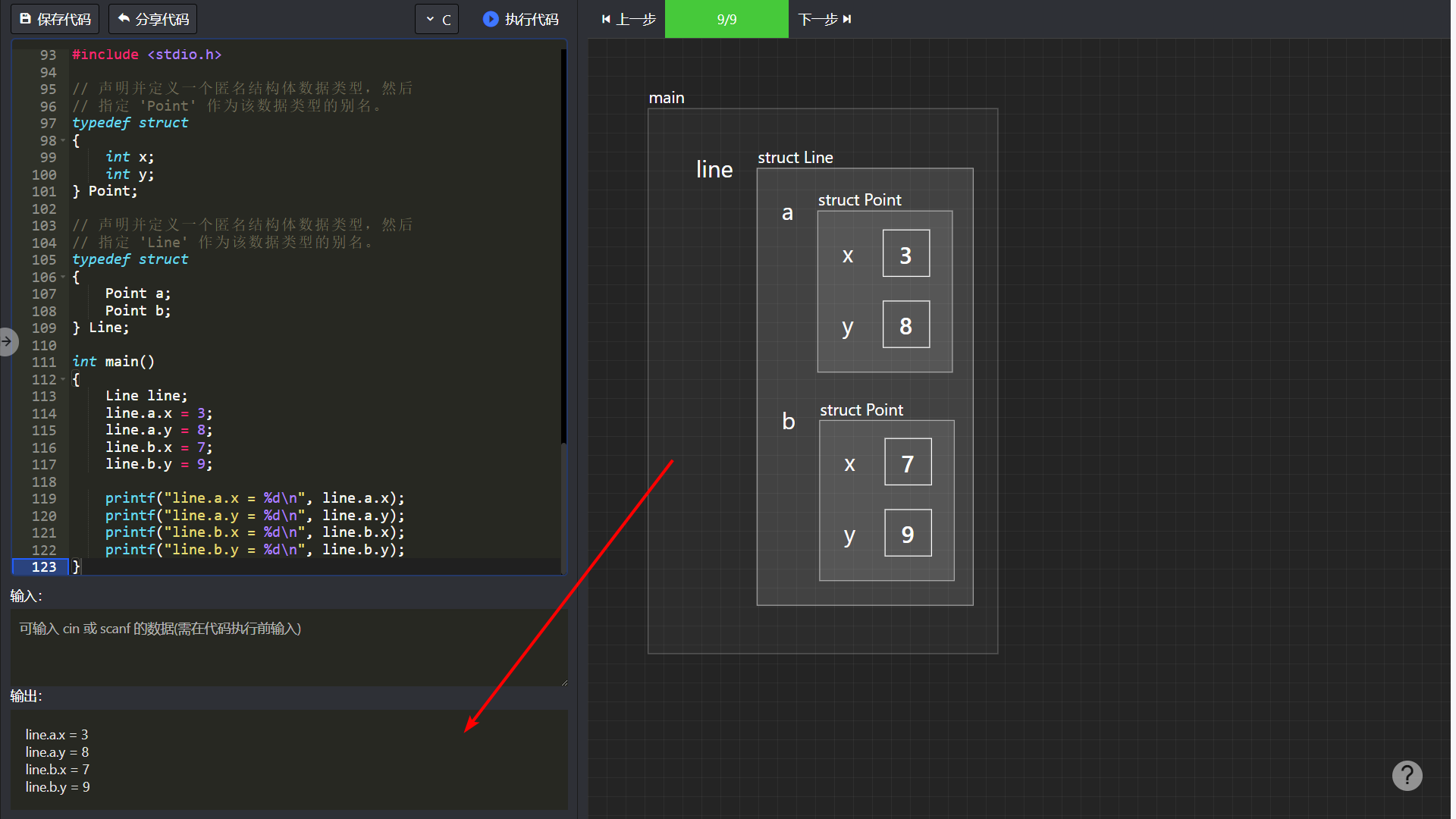1456x819 pixels.
Task: Click the save code button
Action: [x=55, y=19]
